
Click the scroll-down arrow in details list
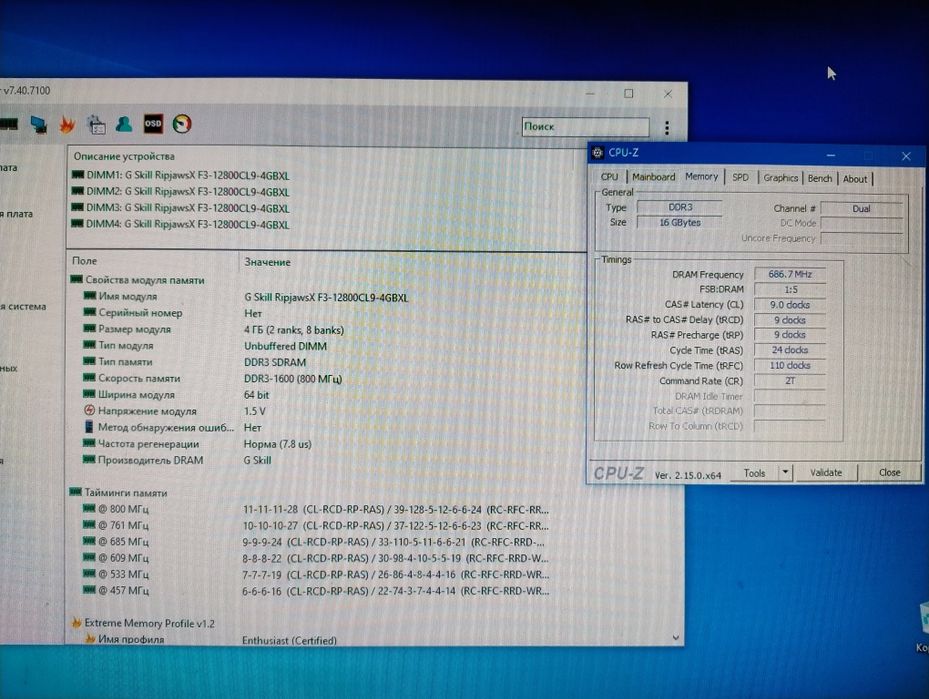coord(676,638)
